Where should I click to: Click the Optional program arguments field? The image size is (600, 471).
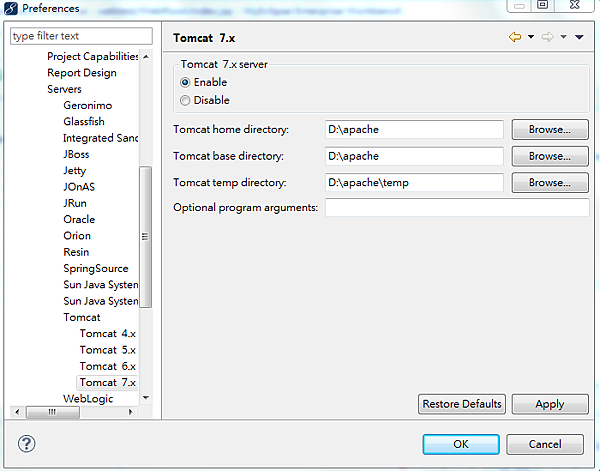point(457,207)
